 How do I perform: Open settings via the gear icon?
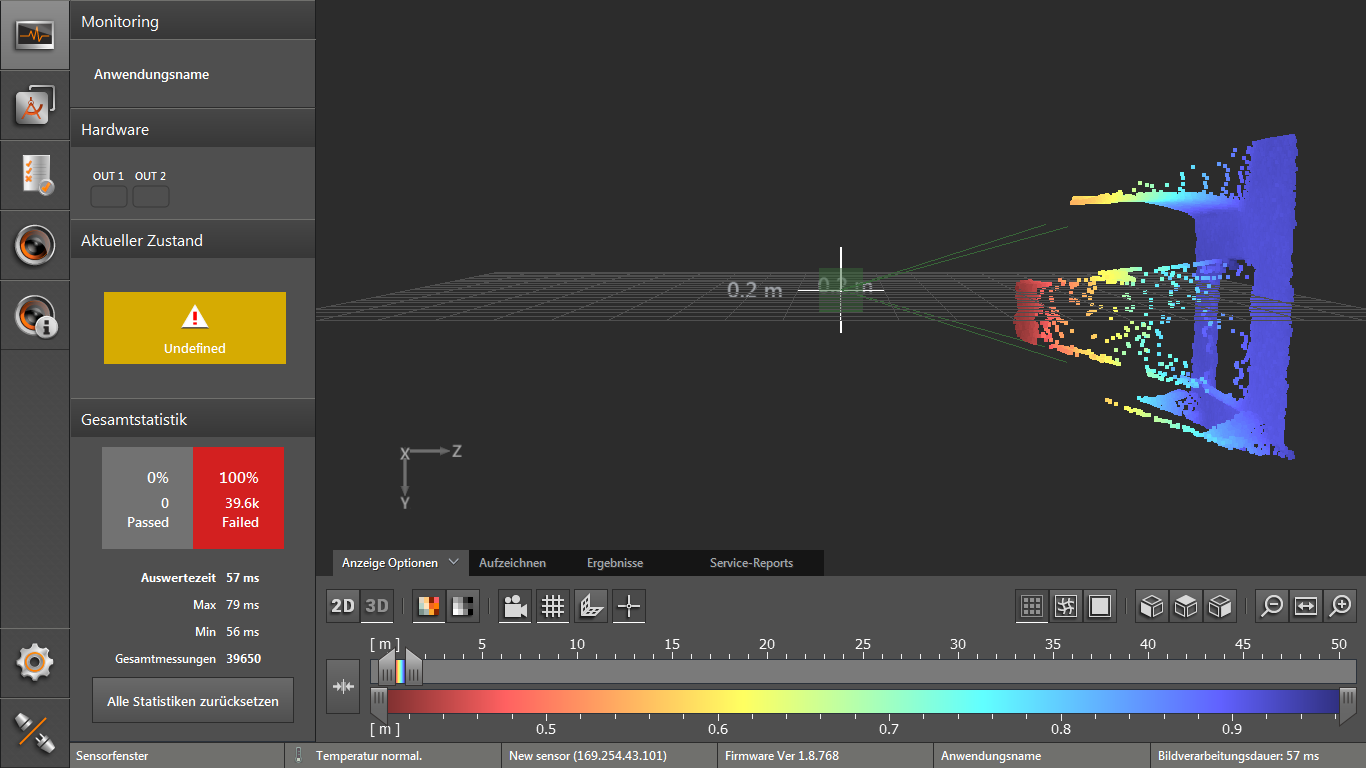click(x=34, y=662)
